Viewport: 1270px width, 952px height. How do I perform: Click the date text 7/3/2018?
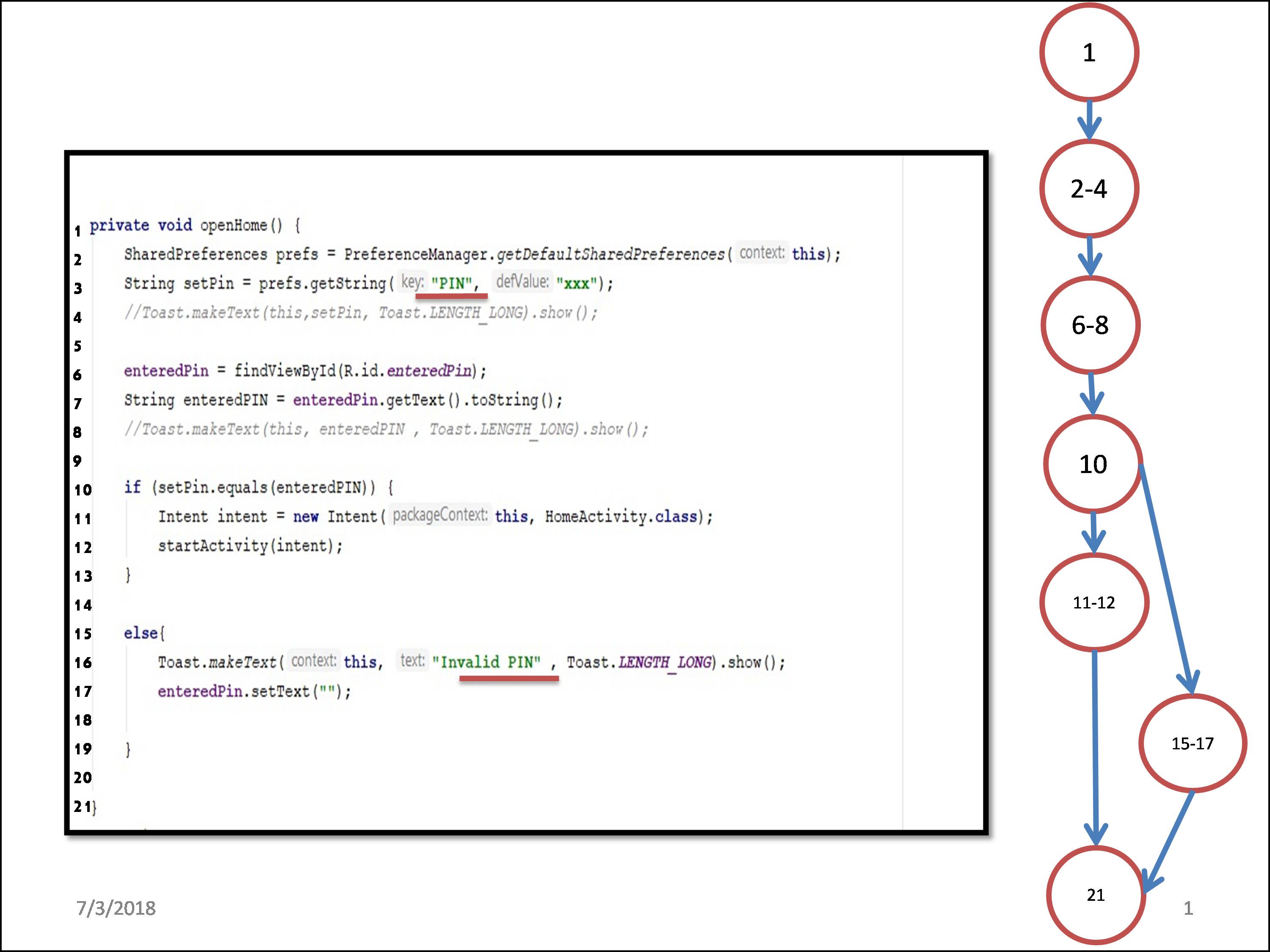(116, 908)
